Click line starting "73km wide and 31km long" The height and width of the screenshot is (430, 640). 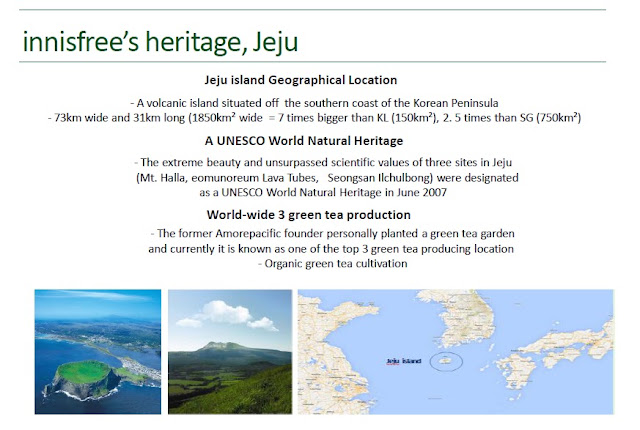coord(314,118)
